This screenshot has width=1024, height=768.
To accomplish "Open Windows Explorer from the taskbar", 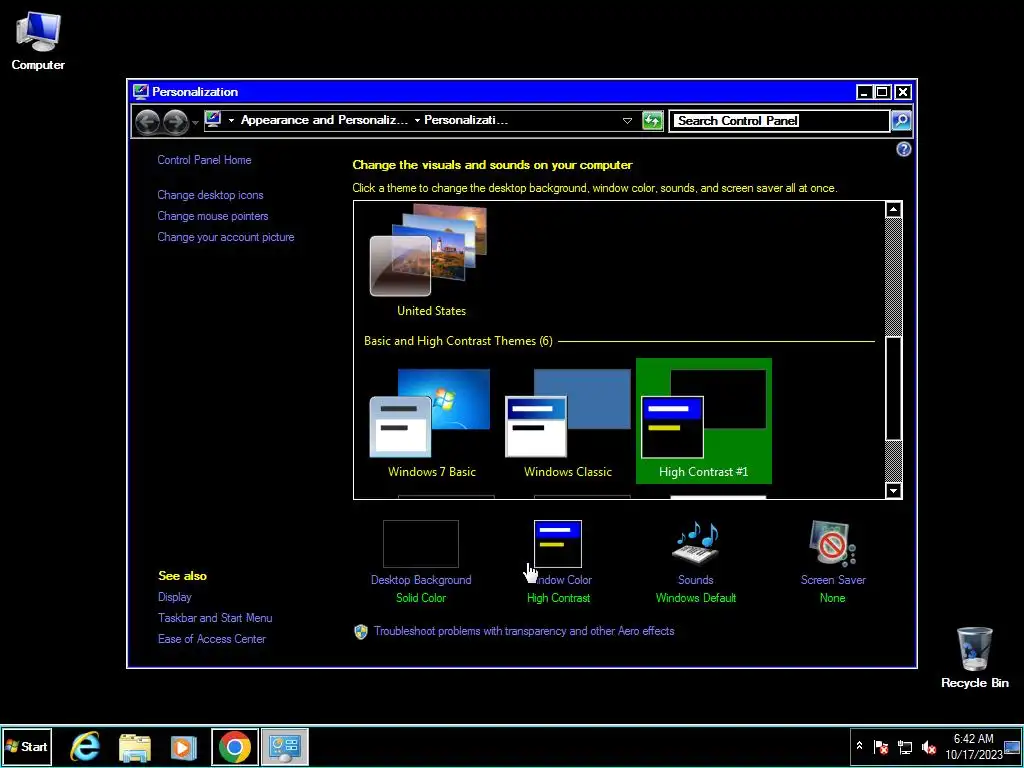I will (x=135, y=746).
